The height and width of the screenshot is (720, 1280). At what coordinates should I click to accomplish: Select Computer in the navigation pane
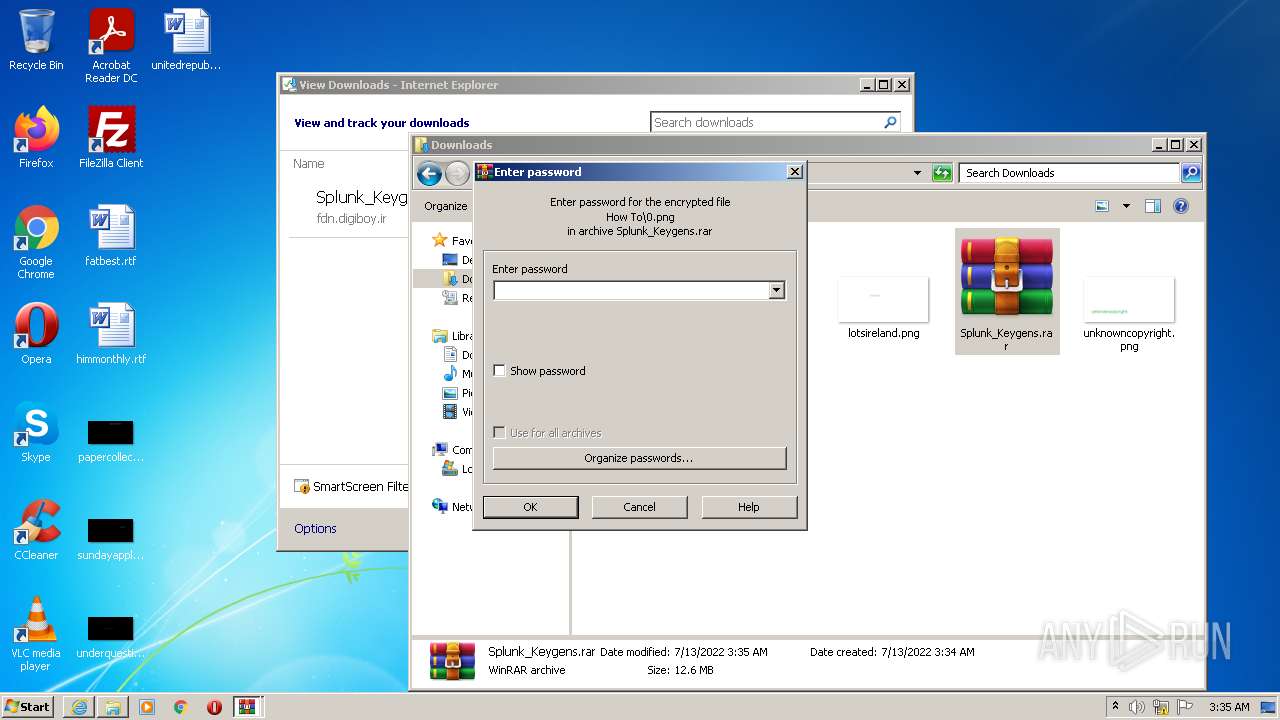tap(451, 450)
